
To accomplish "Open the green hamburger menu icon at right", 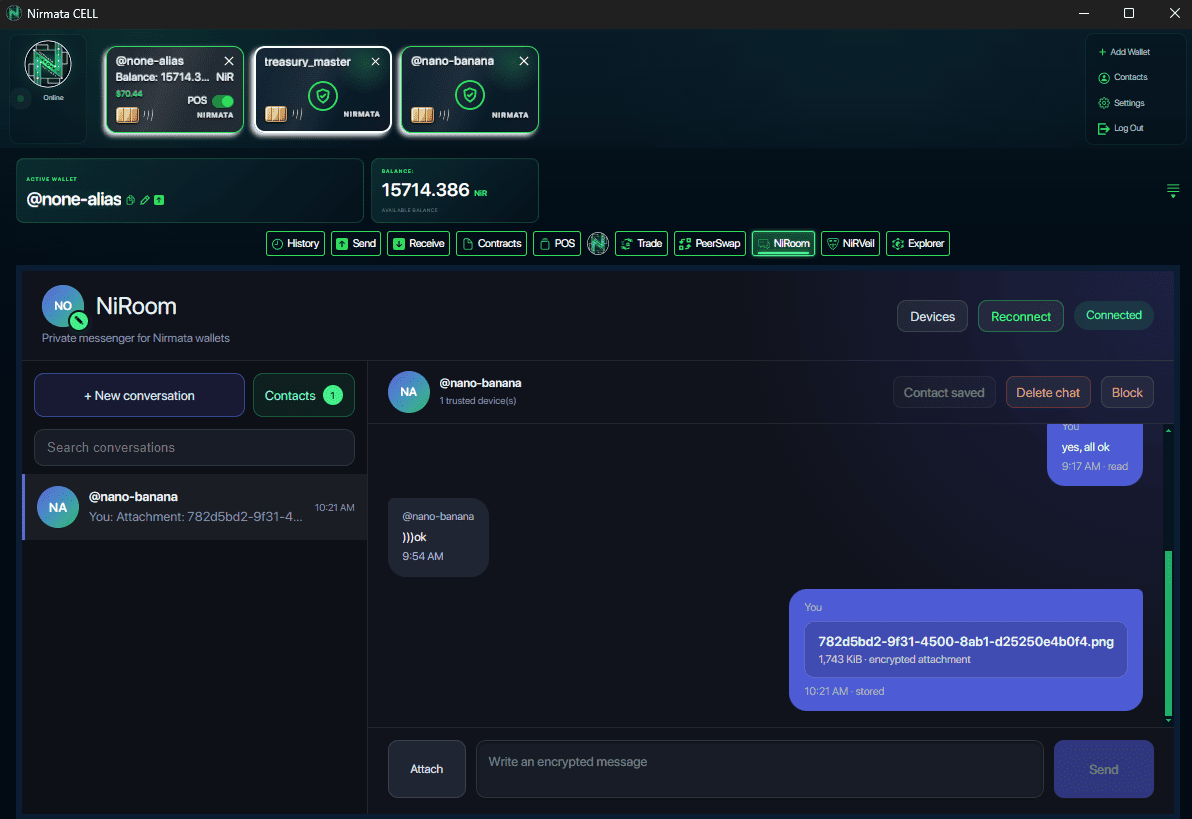I will pyautogui.click(x=1173, y=190).
